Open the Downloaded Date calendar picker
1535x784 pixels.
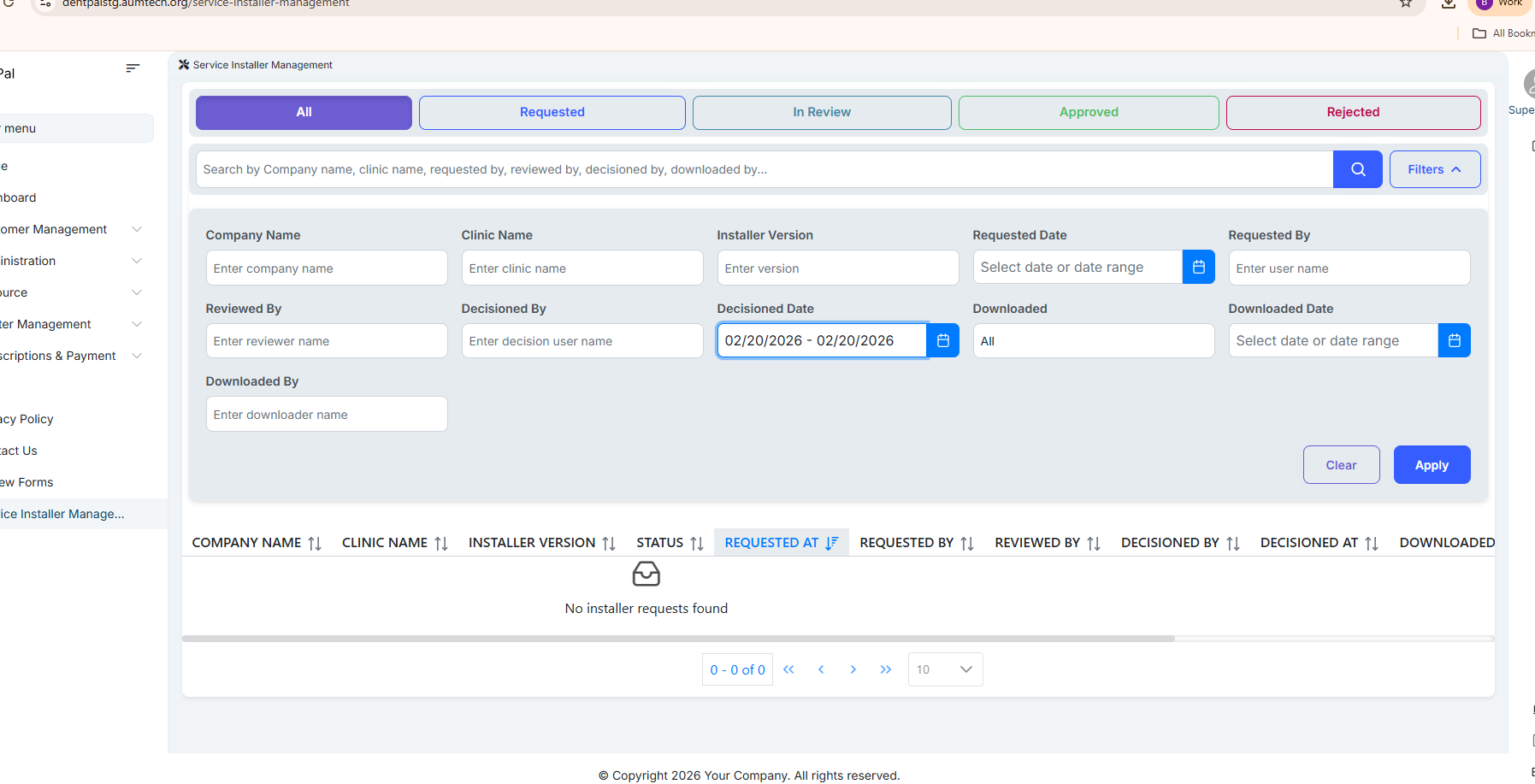pos(1454,340)
